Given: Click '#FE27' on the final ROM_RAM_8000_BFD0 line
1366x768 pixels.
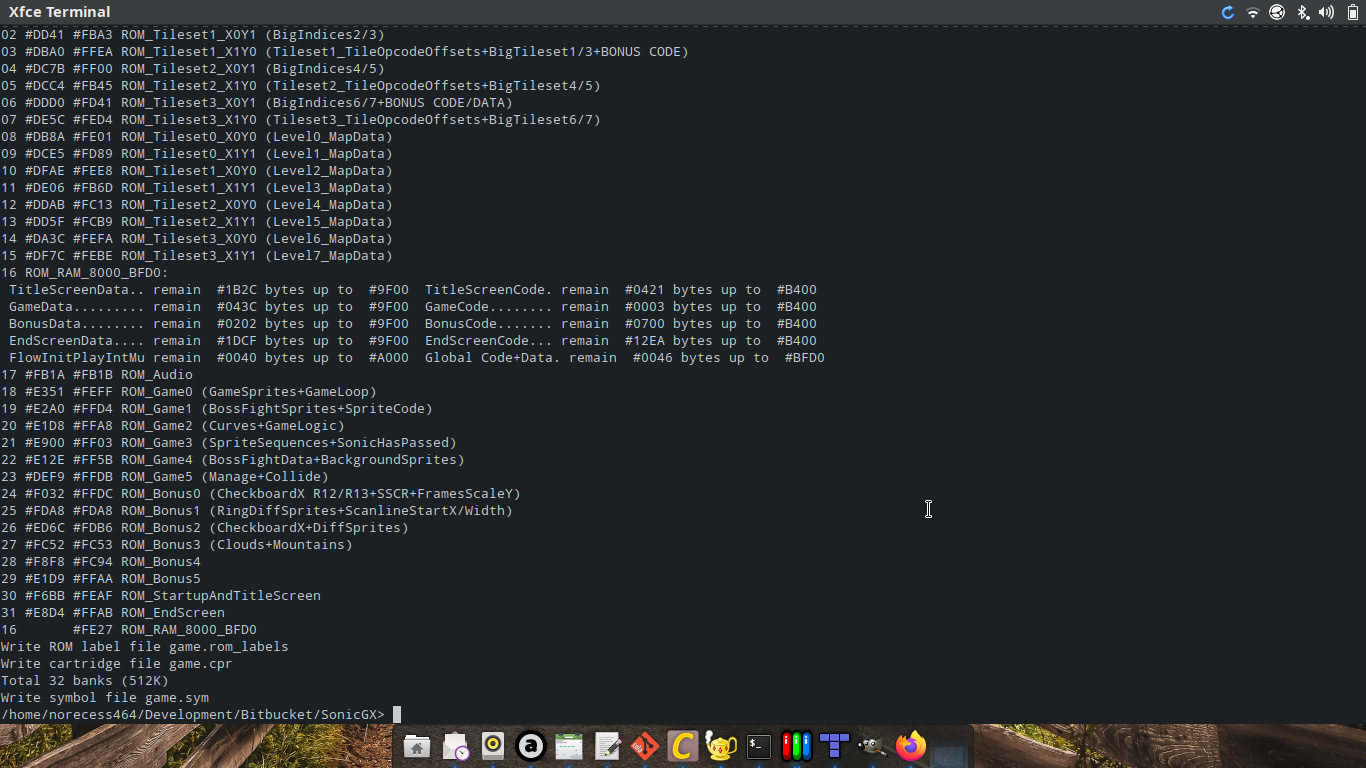Looking at the screenshot, I should point(93,629).
